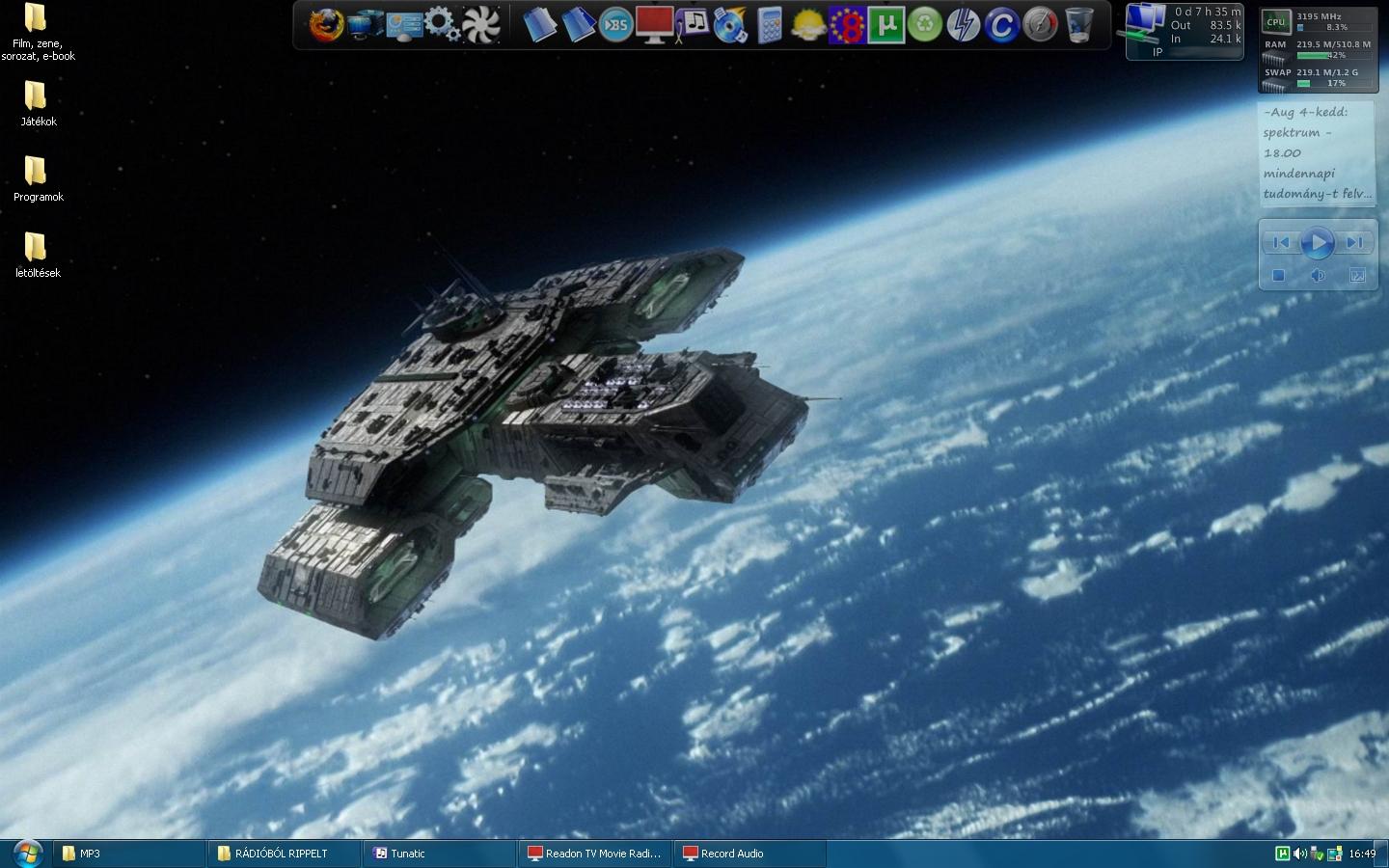1389x868 pixels.
Task: Skip to next track in media widget
Action: click(1354, 242)
